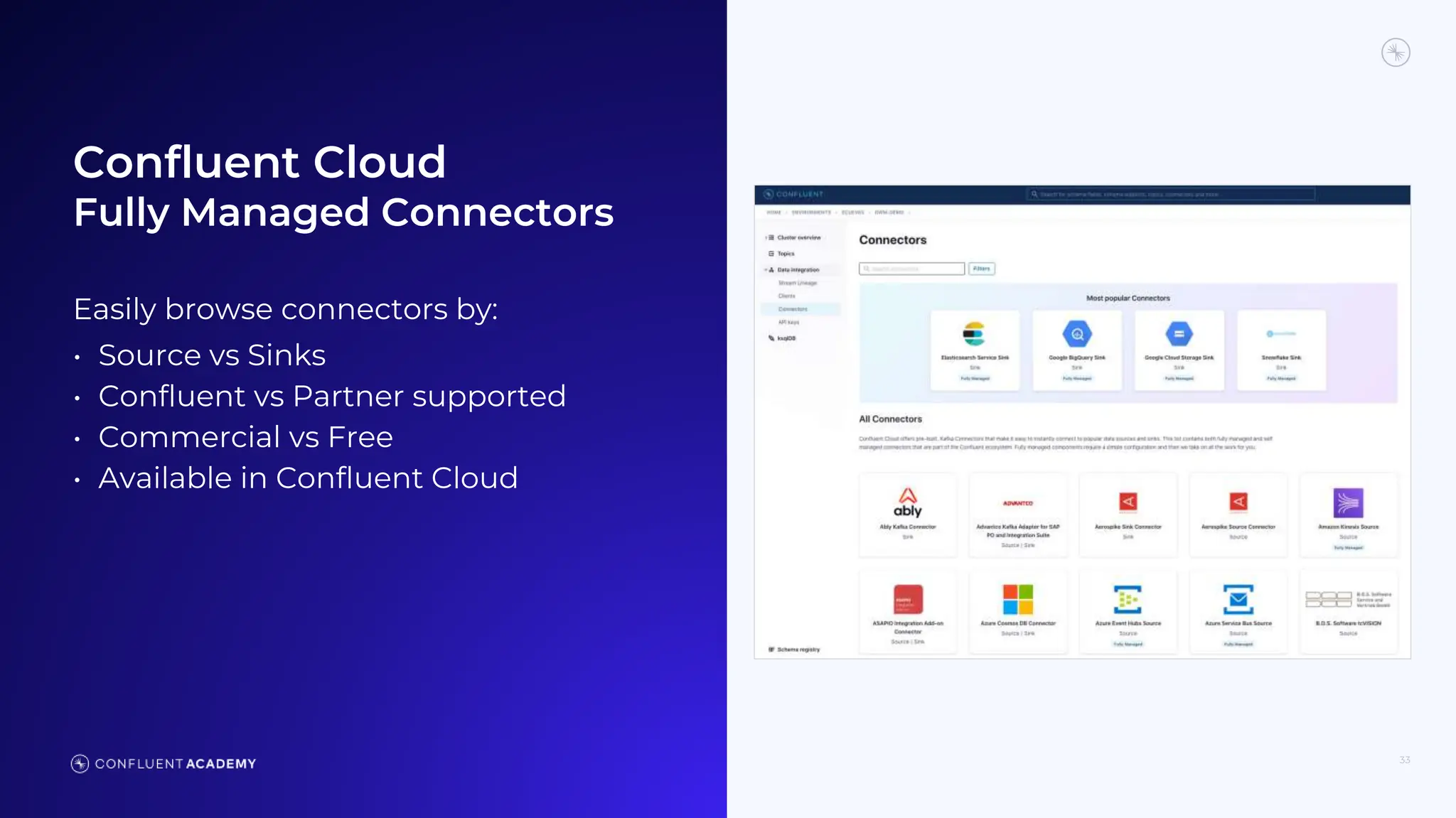Click the ksqlDB sidebar icon
Image resolution: width=1456 pixels, height=818 pixels.
point(771,338)
